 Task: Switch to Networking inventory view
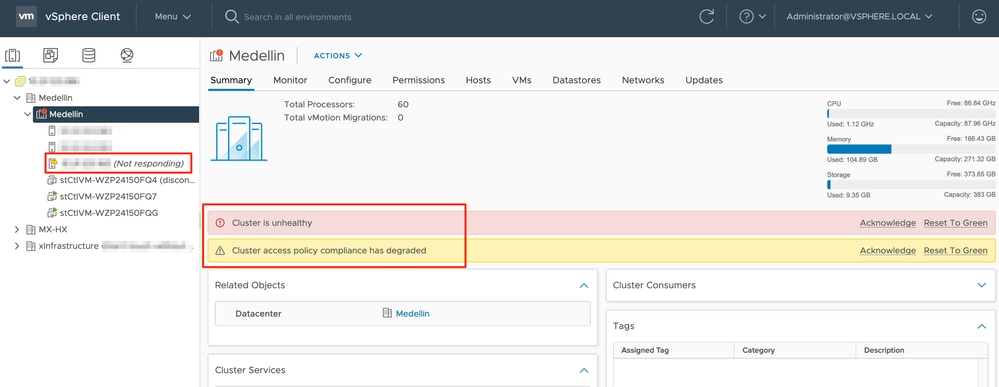pyautogui.click(x=127, y=55)
